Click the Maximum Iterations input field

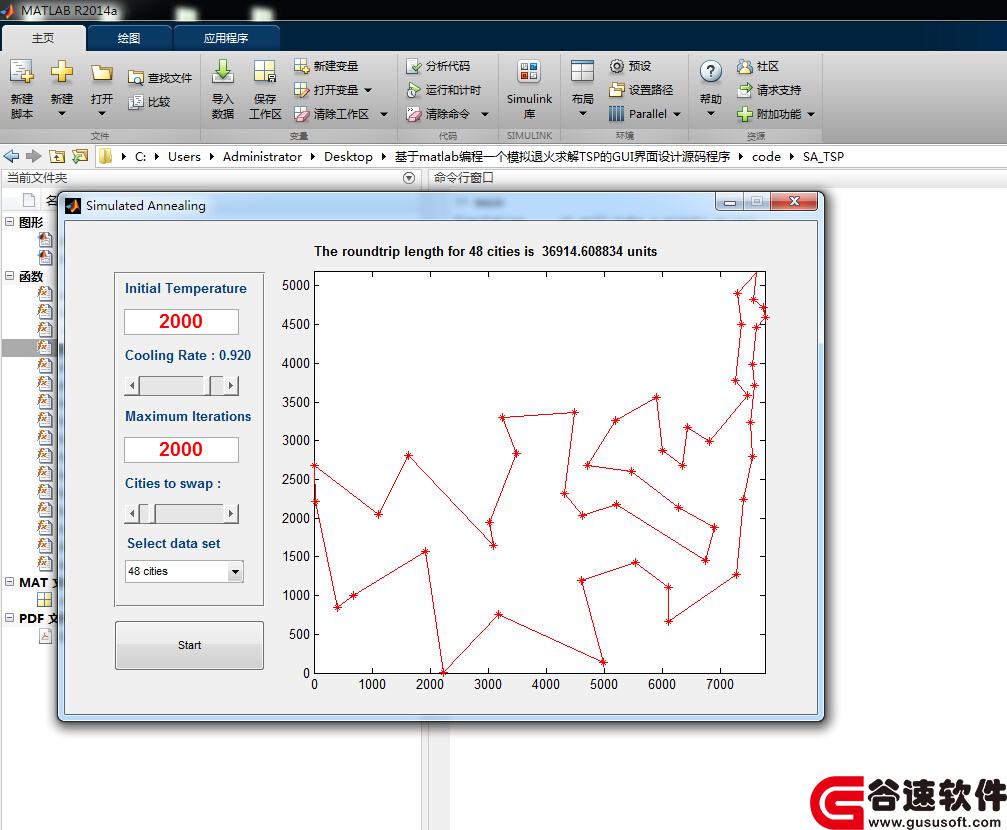181,449
